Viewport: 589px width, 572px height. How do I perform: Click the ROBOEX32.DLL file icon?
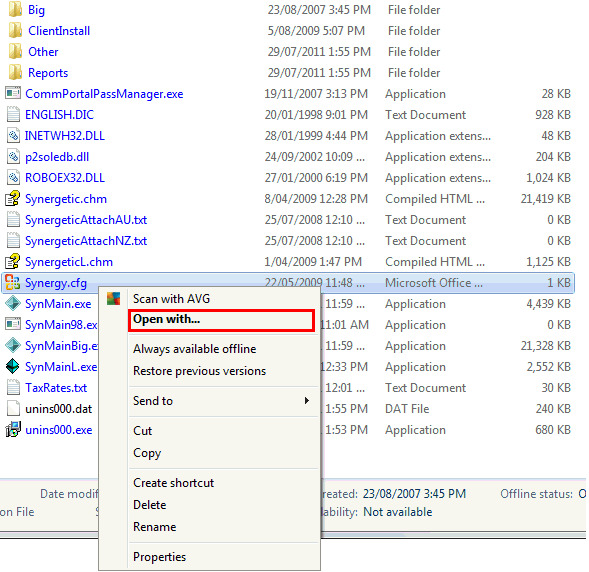(x=13, y=178)
